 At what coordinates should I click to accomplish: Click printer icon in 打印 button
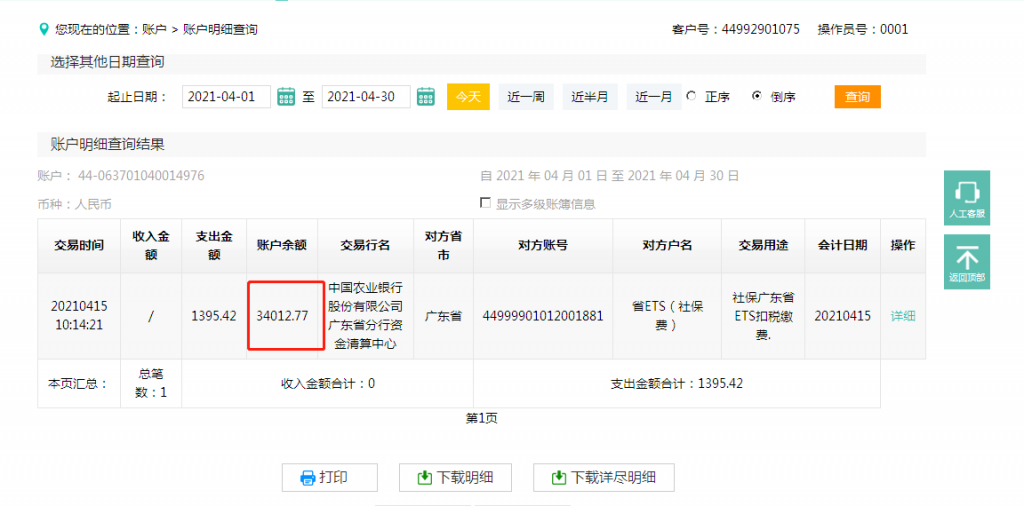(x=308, y=478)
